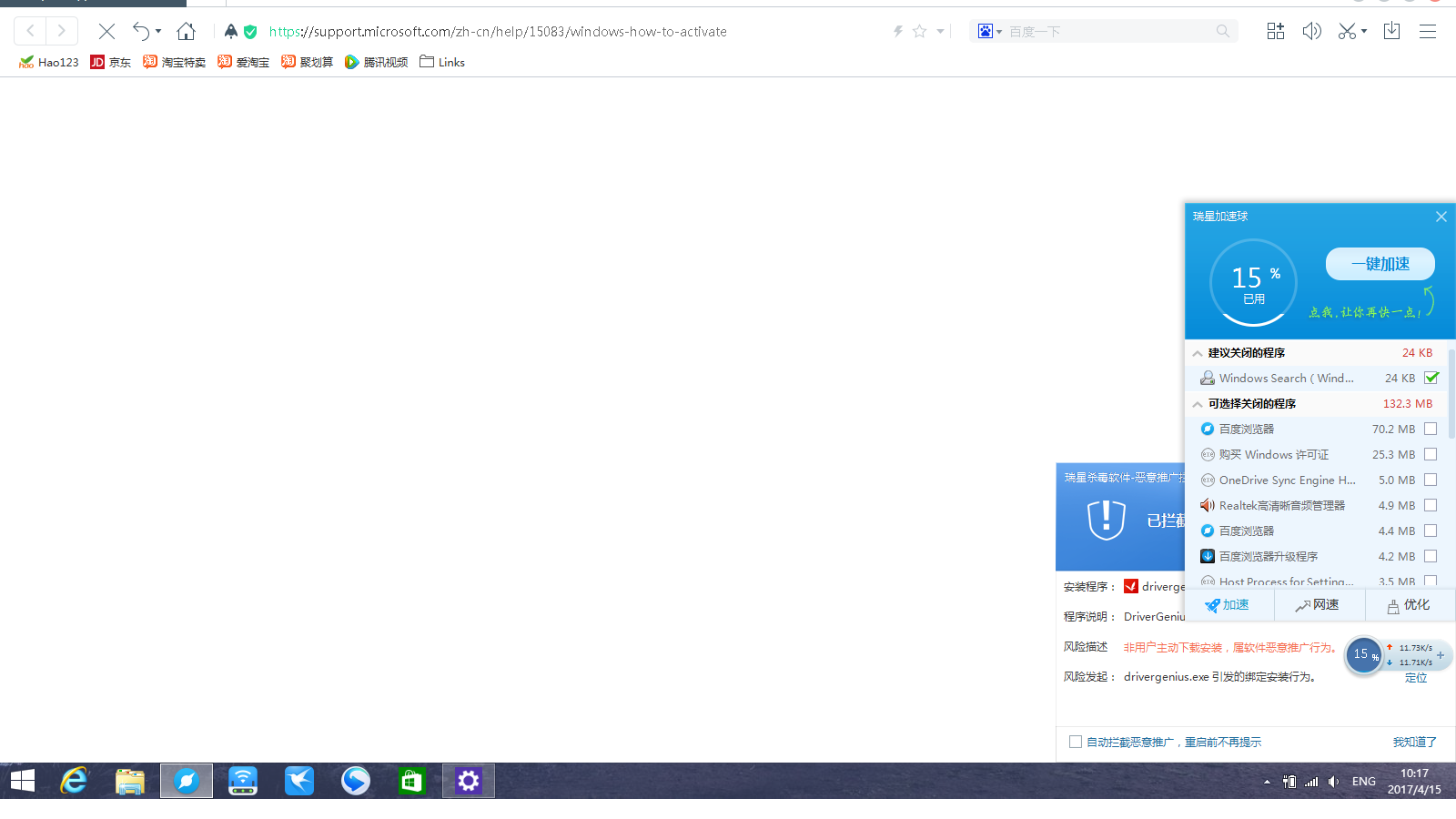
Task: Open the browser downloads icon
Action: coord(1391,31)
